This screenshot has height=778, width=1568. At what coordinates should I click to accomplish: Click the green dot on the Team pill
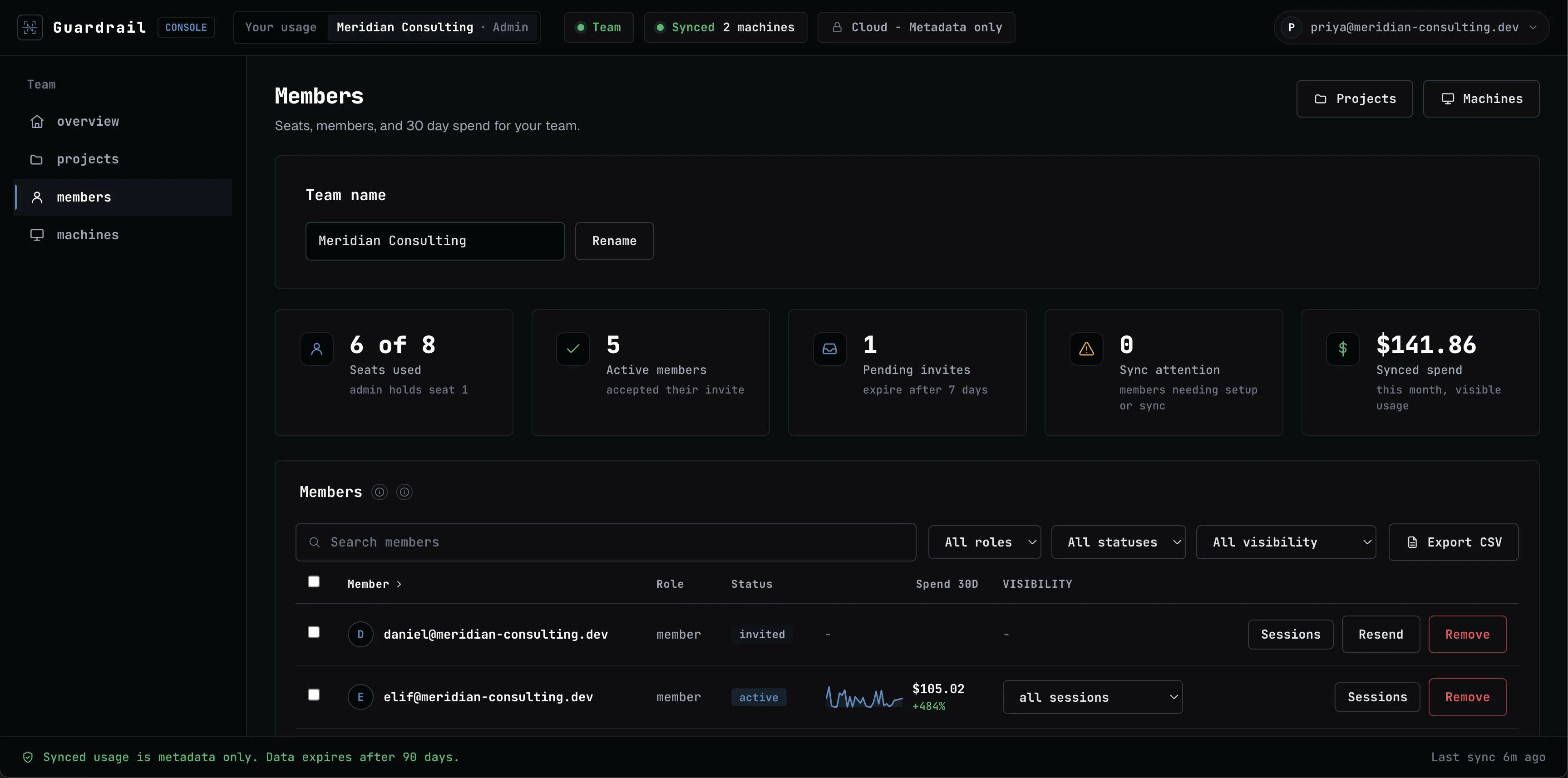click(x=581, y=27)
